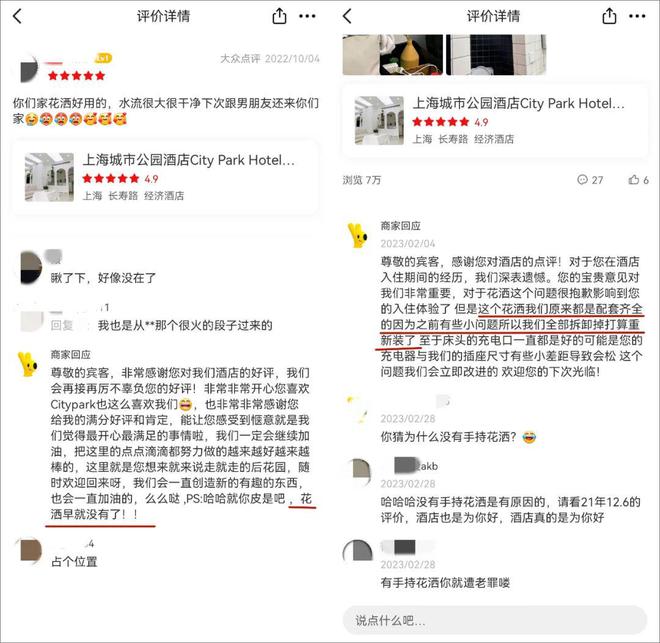Screen dimensions: 660x643
Task: Open share icon on right screen header
Action: [x=609, y=16]
